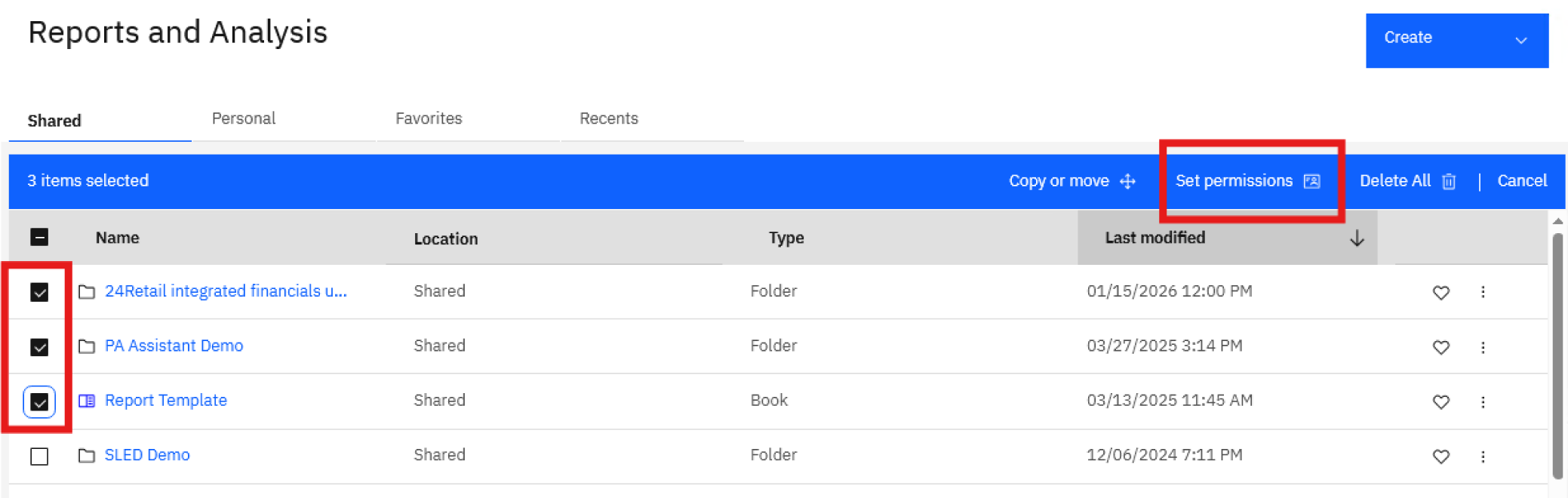Click Copy or move
1568x498 pixels.
tap(1072, 181)
